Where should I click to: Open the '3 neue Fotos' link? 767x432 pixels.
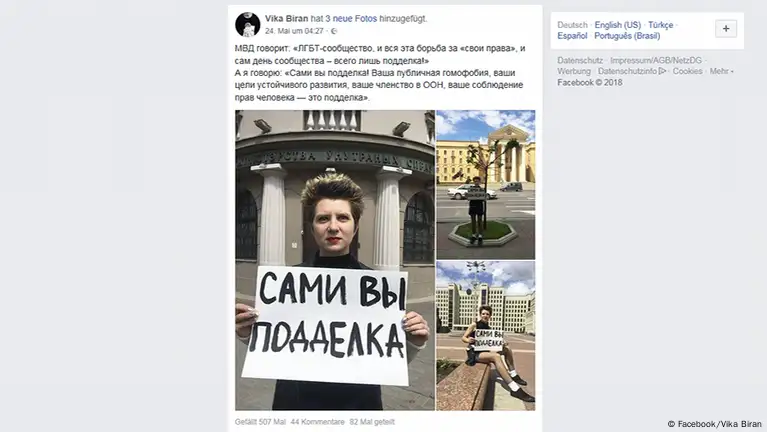coord(351,19)
